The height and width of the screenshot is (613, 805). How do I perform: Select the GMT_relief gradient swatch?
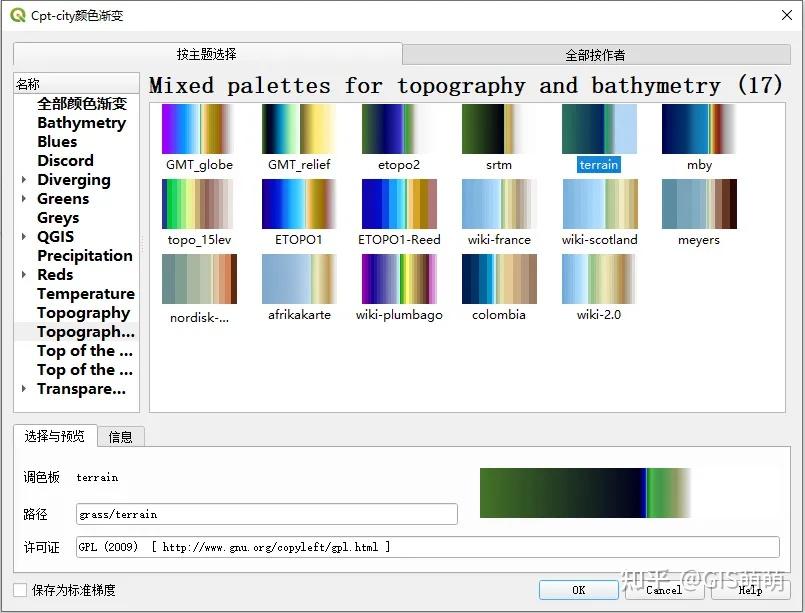click(298, 129)
